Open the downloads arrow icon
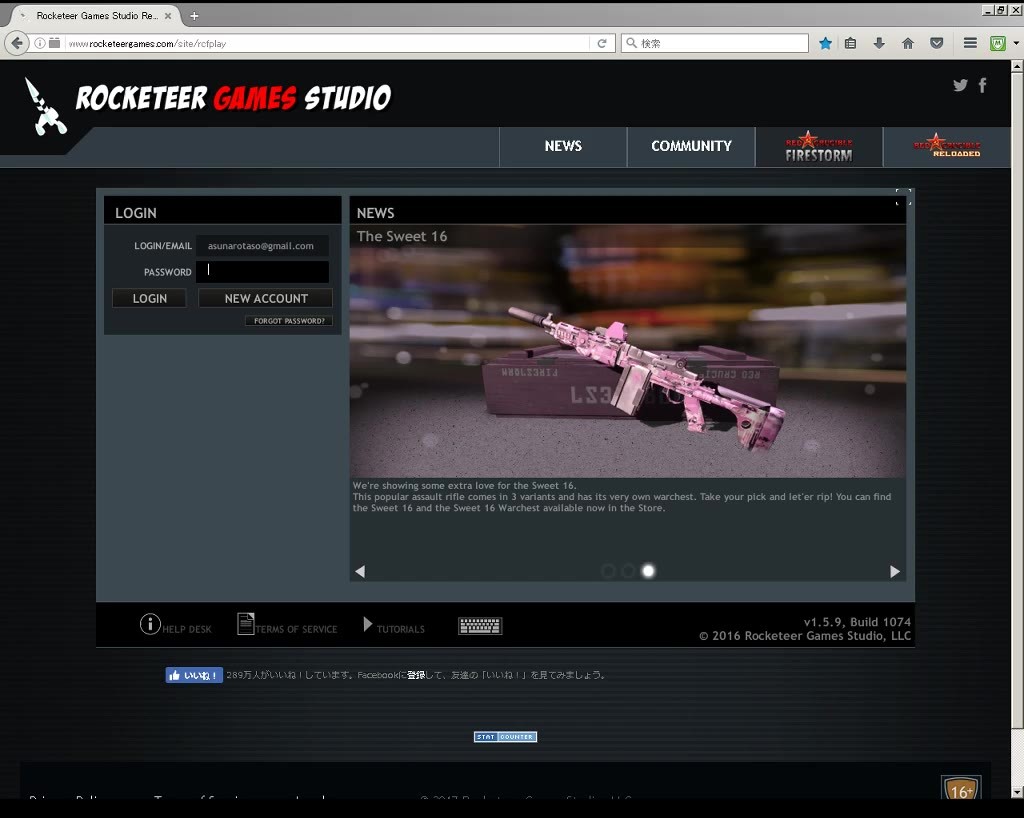Screen dimensions: 1024x818 click(879, 43)
